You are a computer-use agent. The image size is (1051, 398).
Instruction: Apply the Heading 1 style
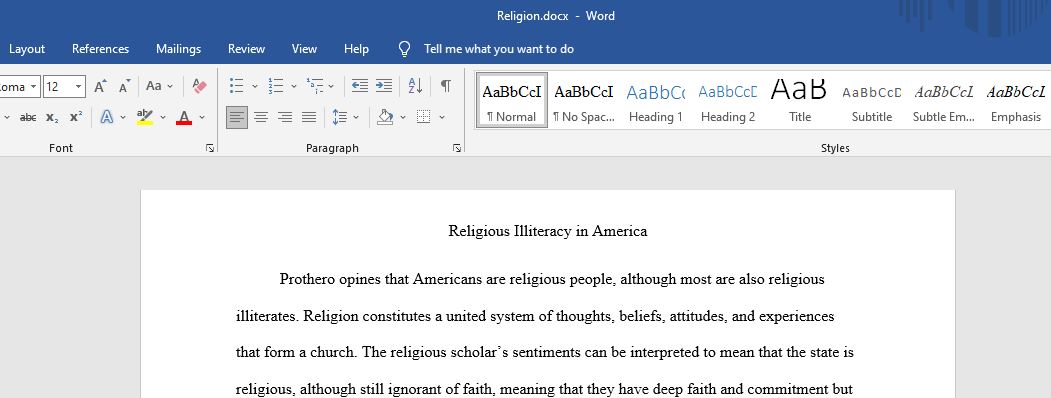coord(656,100)
